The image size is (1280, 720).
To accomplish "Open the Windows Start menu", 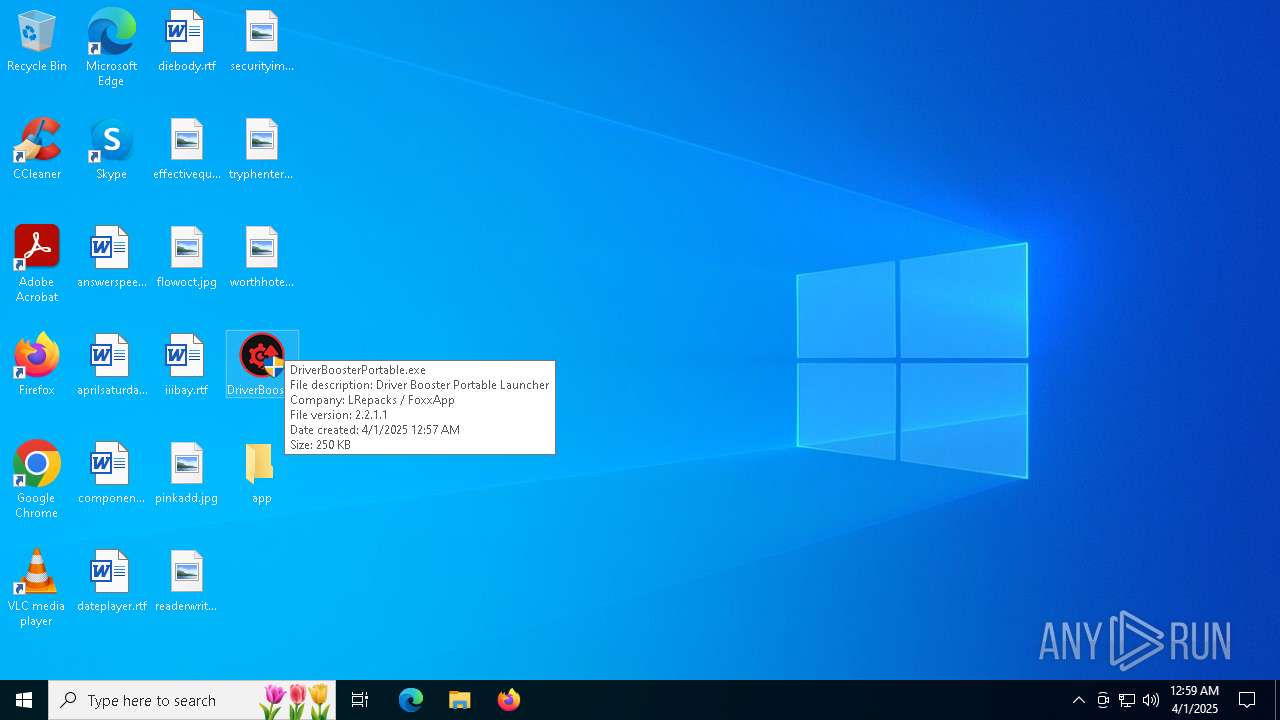I will click(x=24, y=700).
